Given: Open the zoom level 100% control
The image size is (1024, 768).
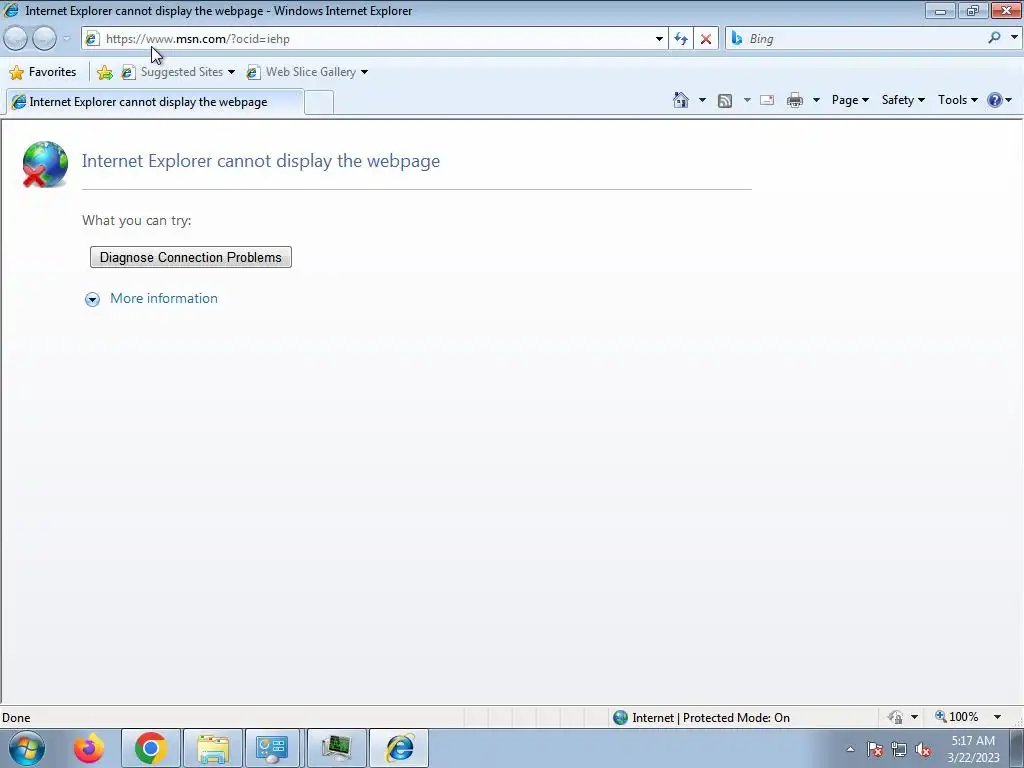Looking at the screenshot, I should coord(957,717).
